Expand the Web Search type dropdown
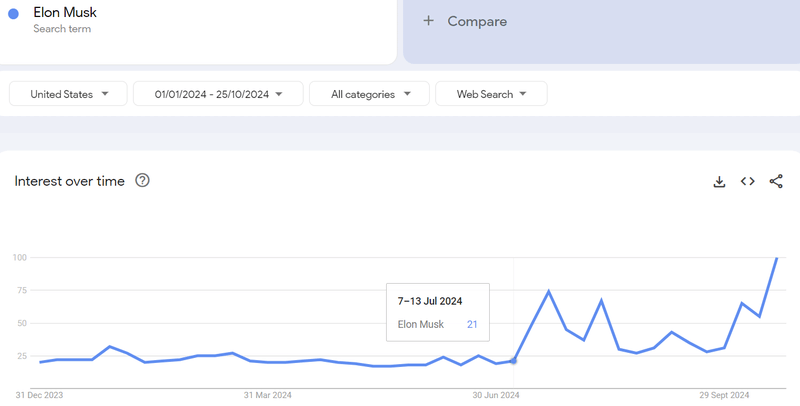 point(491,94)
